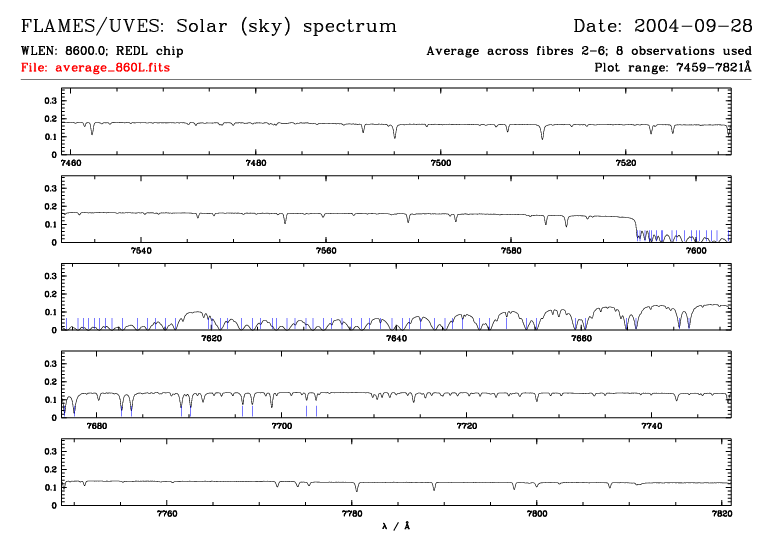Image resolution: width=782 pixels, height=542 pixels.
Task: Click the 7760 axis label
Action: click(x=167, y=514)
